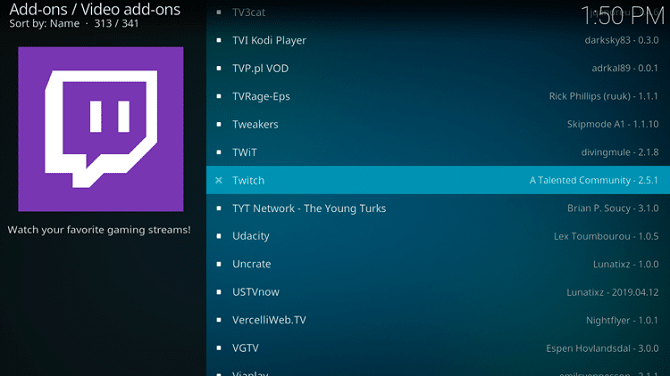
Task: Click the bullet icon beside Udacity
Action: pos(219,236)
